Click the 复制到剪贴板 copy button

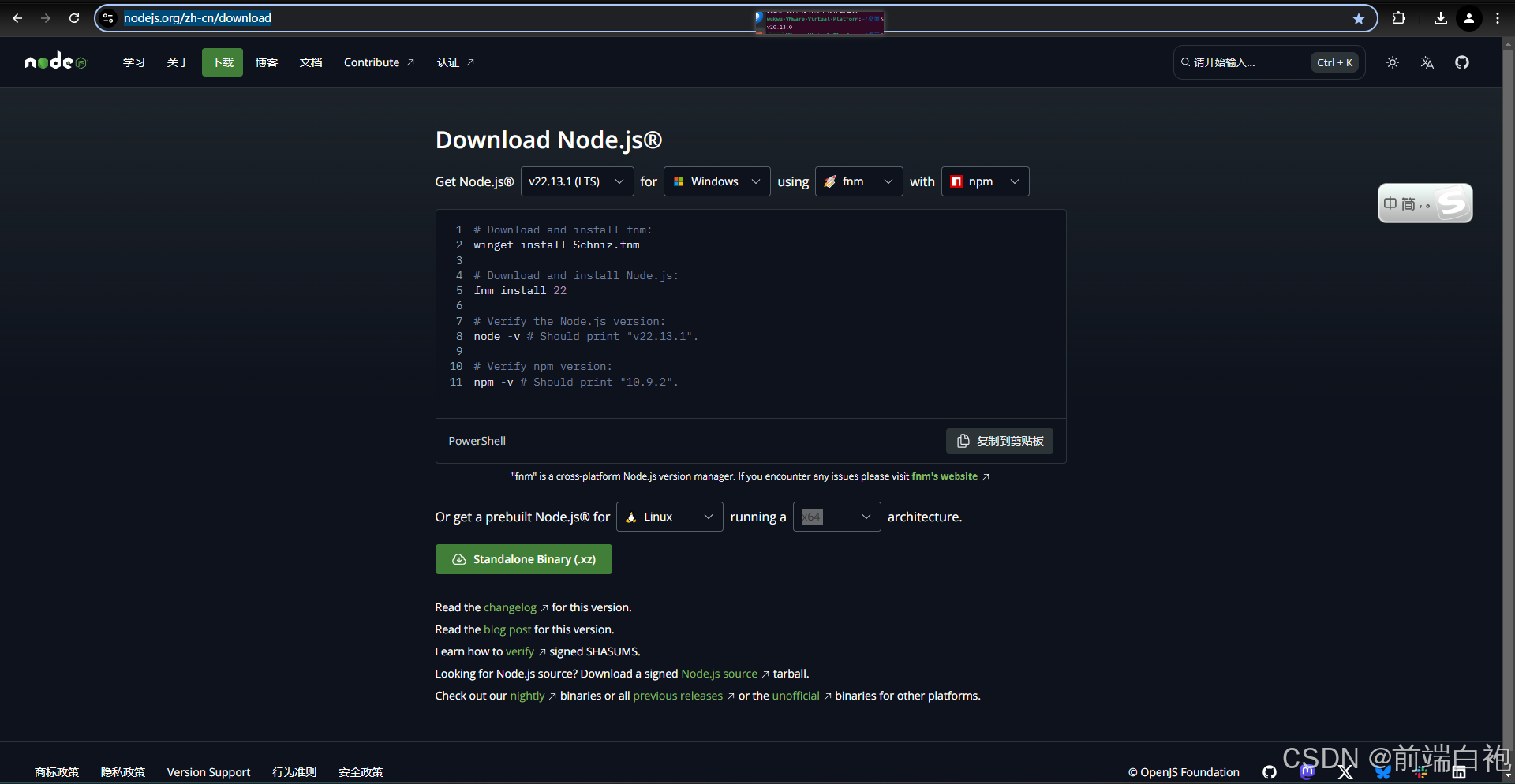tap(1000, 441)
